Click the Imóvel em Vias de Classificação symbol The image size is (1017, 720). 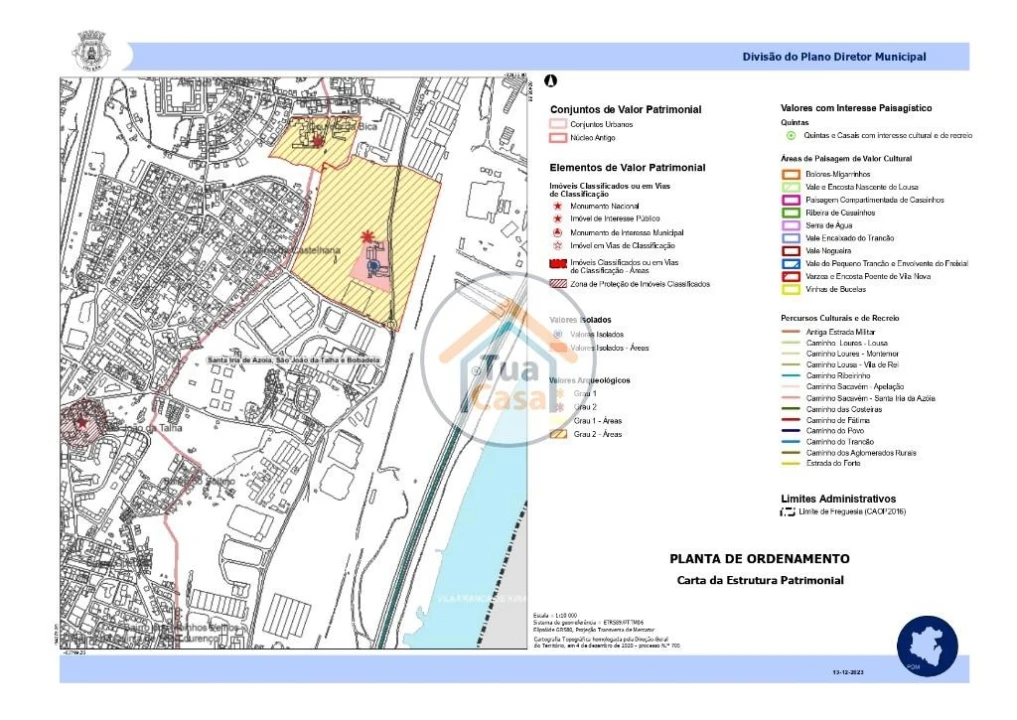pyautogui.click(x=557, y=245)
